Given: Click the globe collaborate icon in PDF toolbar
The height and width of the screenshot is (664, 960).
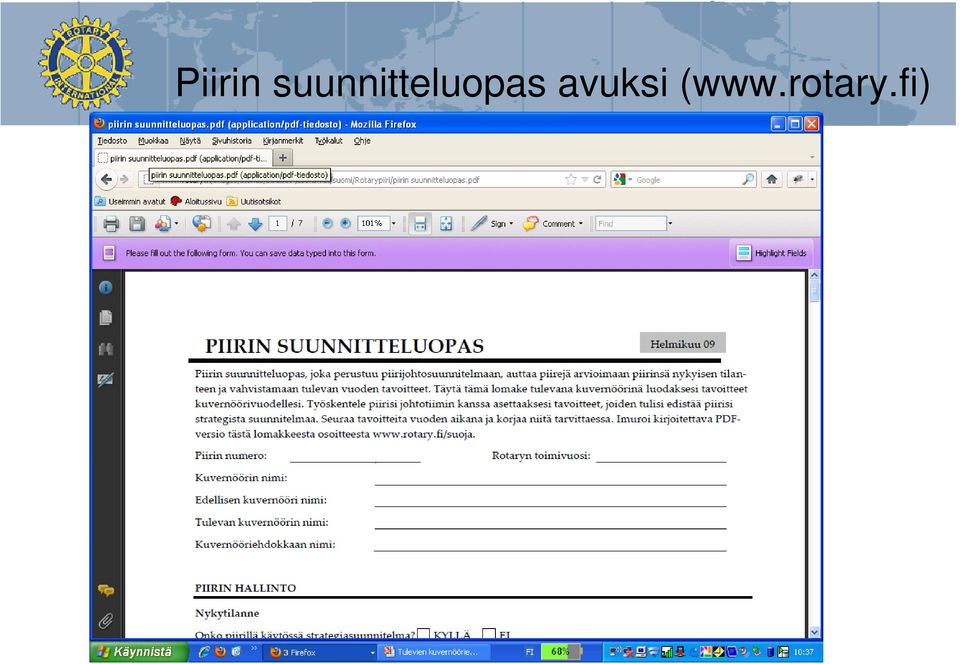Looking at the screenshot, I should 201,224.
